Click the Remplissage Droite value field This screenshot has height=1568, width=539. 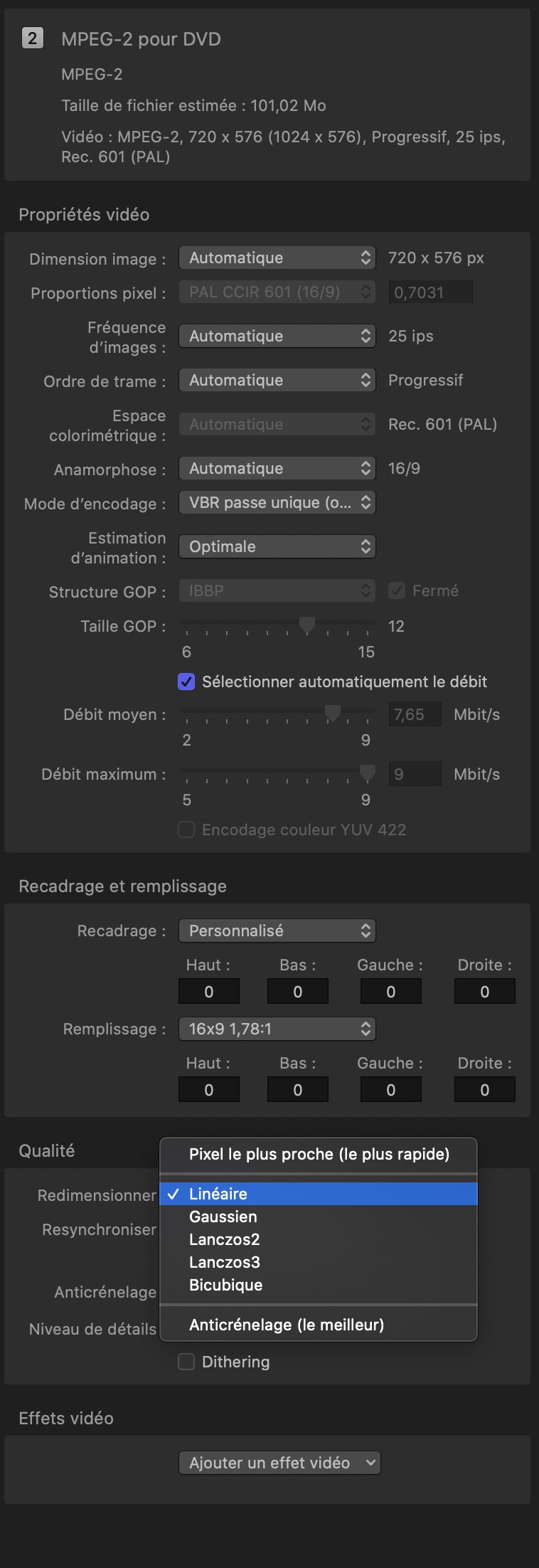[484, 1090]
